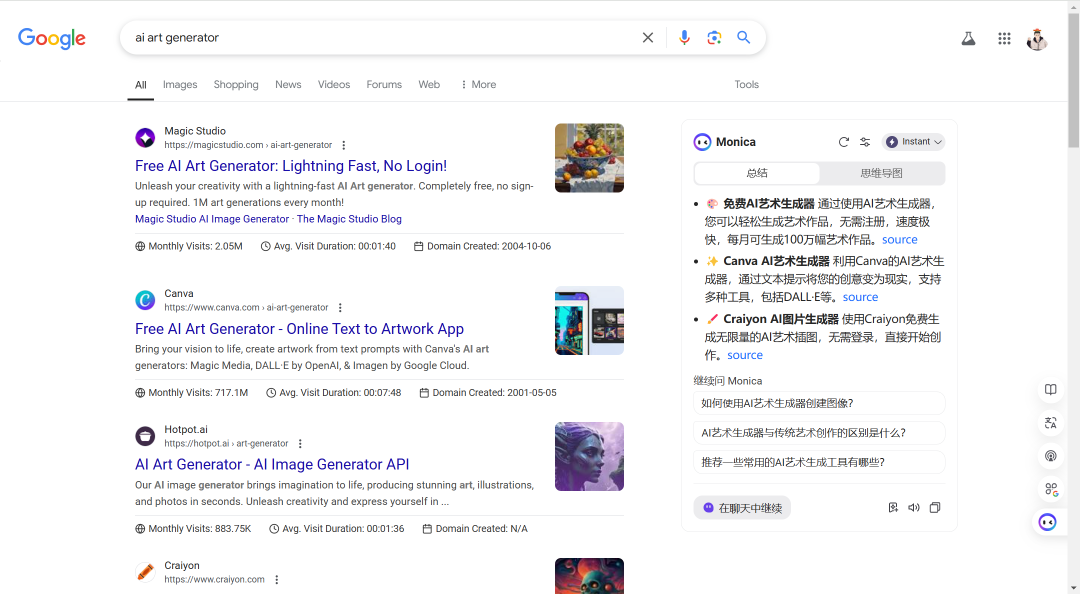Click Avg. Visit Duration: 00:01:36 stat
The width and height of the screenshot is (1080, 594).
337,529
